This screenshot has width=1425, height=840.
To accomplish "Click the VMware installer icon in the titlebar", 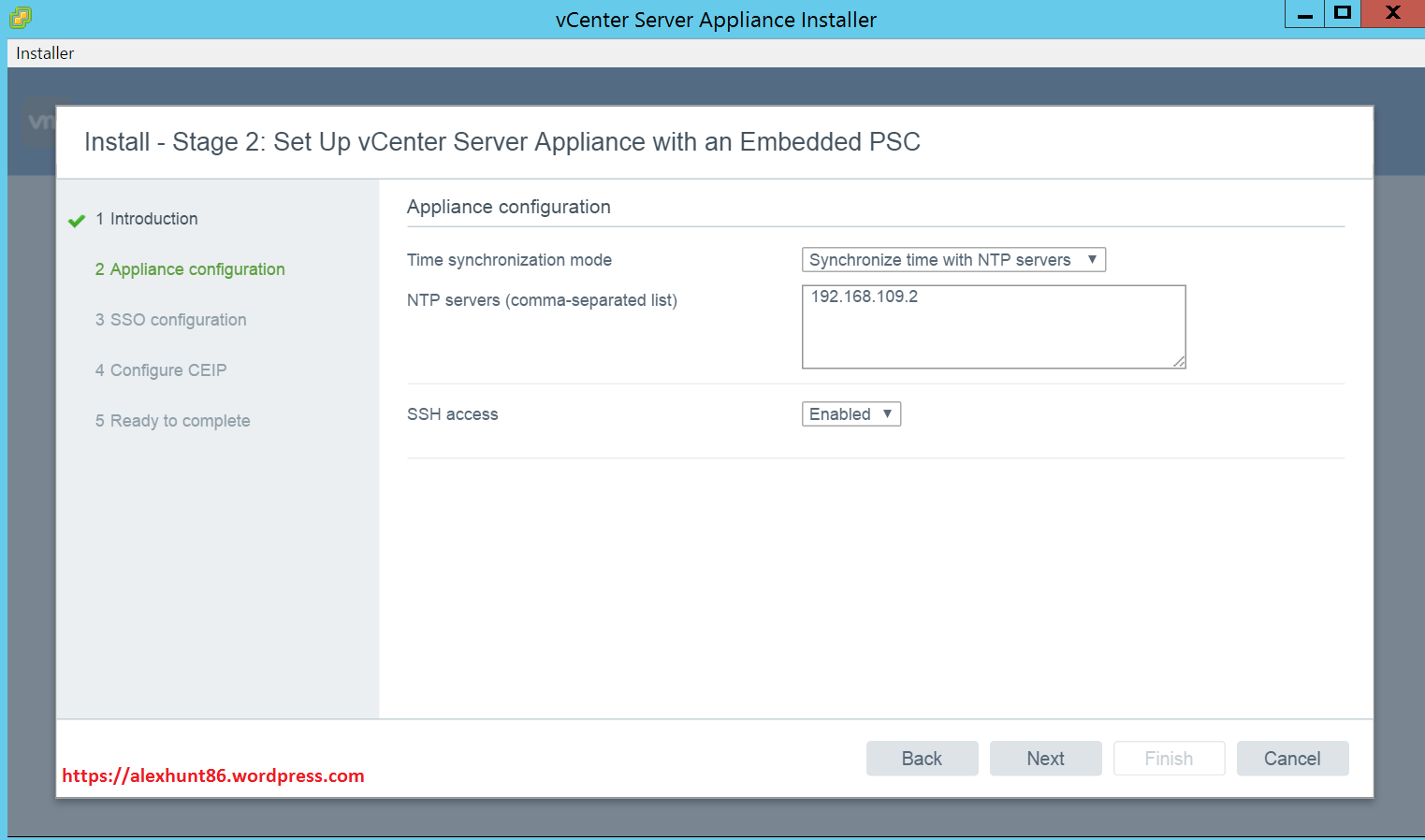I will coord(19,16).
